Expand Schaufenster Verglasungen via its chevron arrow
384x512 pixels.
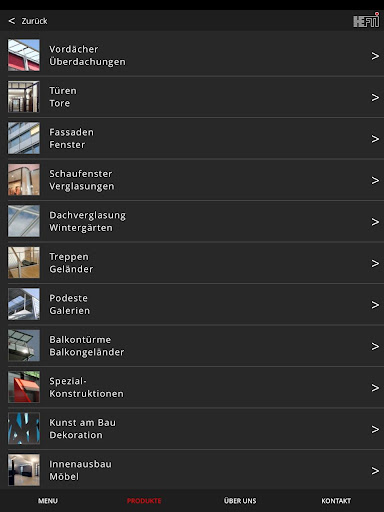[x=375, y=180]
